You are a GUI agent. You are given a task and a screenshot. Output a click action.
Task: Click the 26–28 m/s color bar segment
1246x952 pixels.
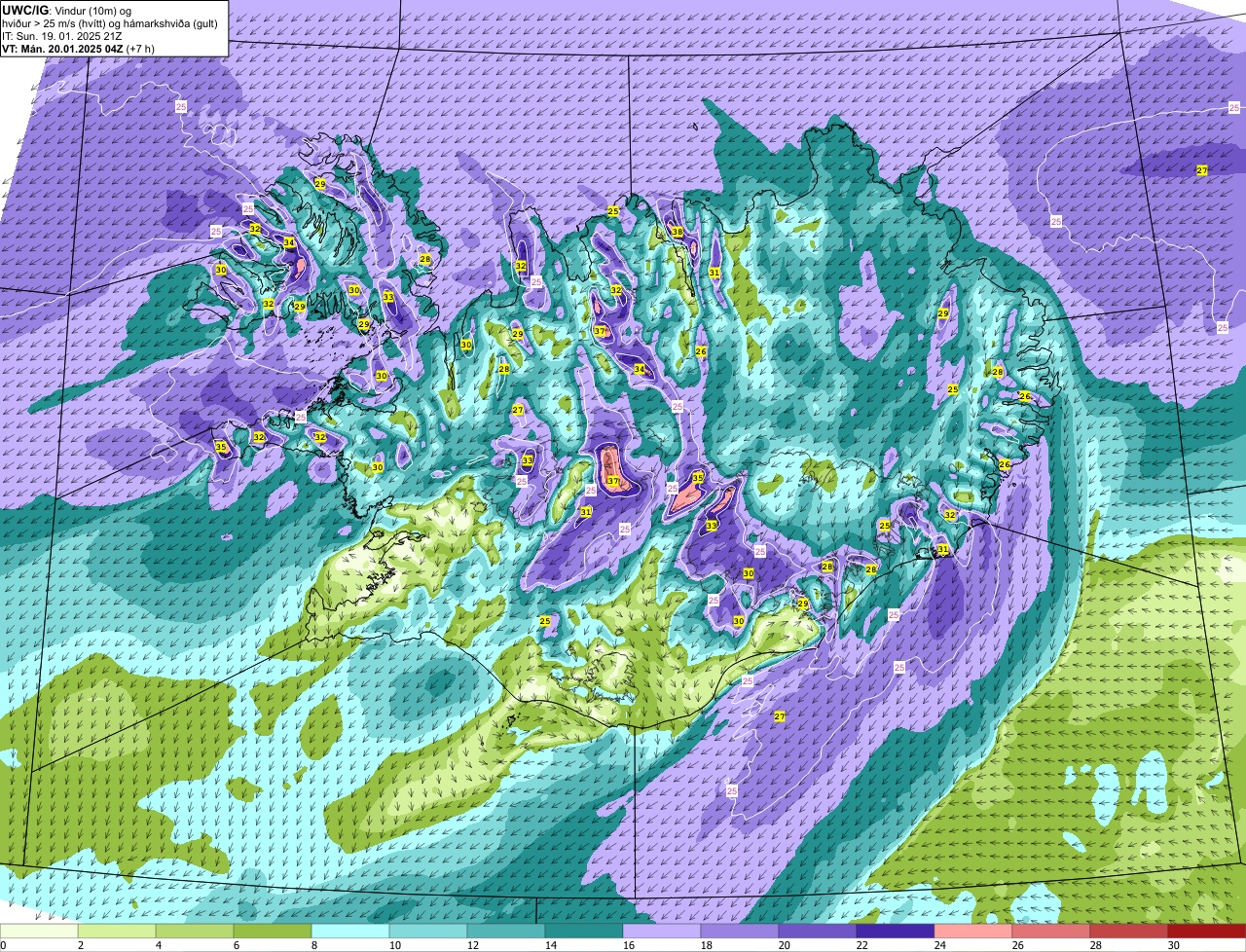tap(1051, 932)
